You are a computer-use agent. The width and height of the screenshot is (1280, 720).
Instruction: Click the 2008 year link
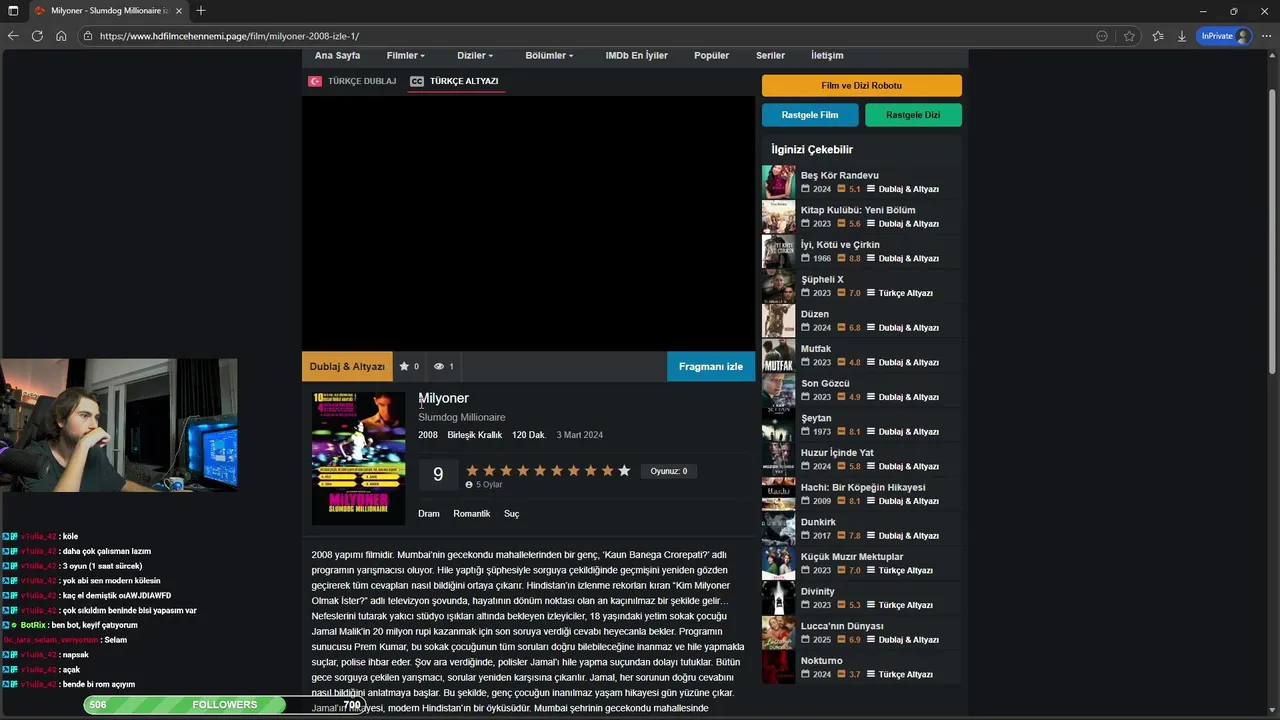428,435
